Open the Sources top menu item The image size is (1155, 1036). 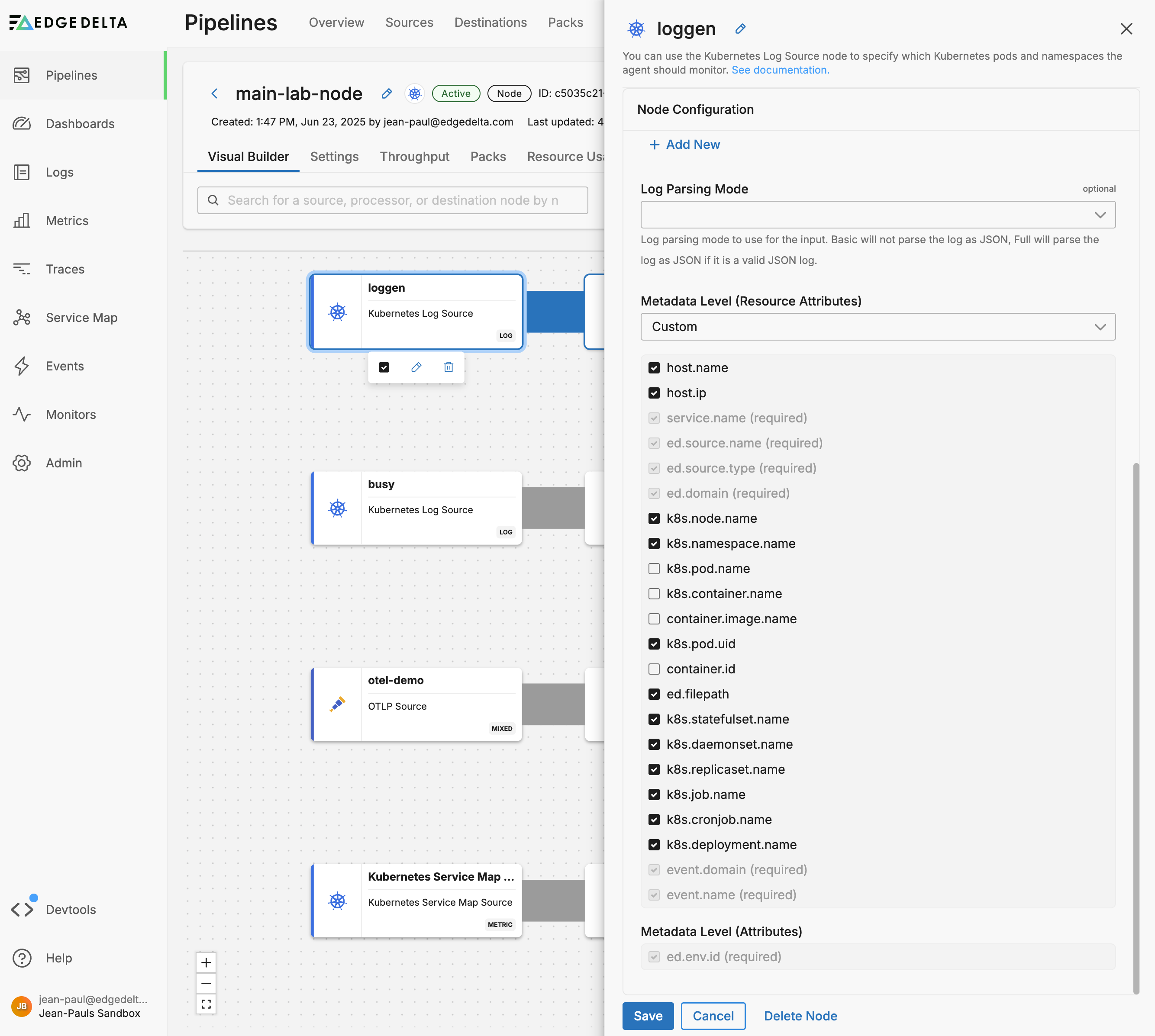409,22
